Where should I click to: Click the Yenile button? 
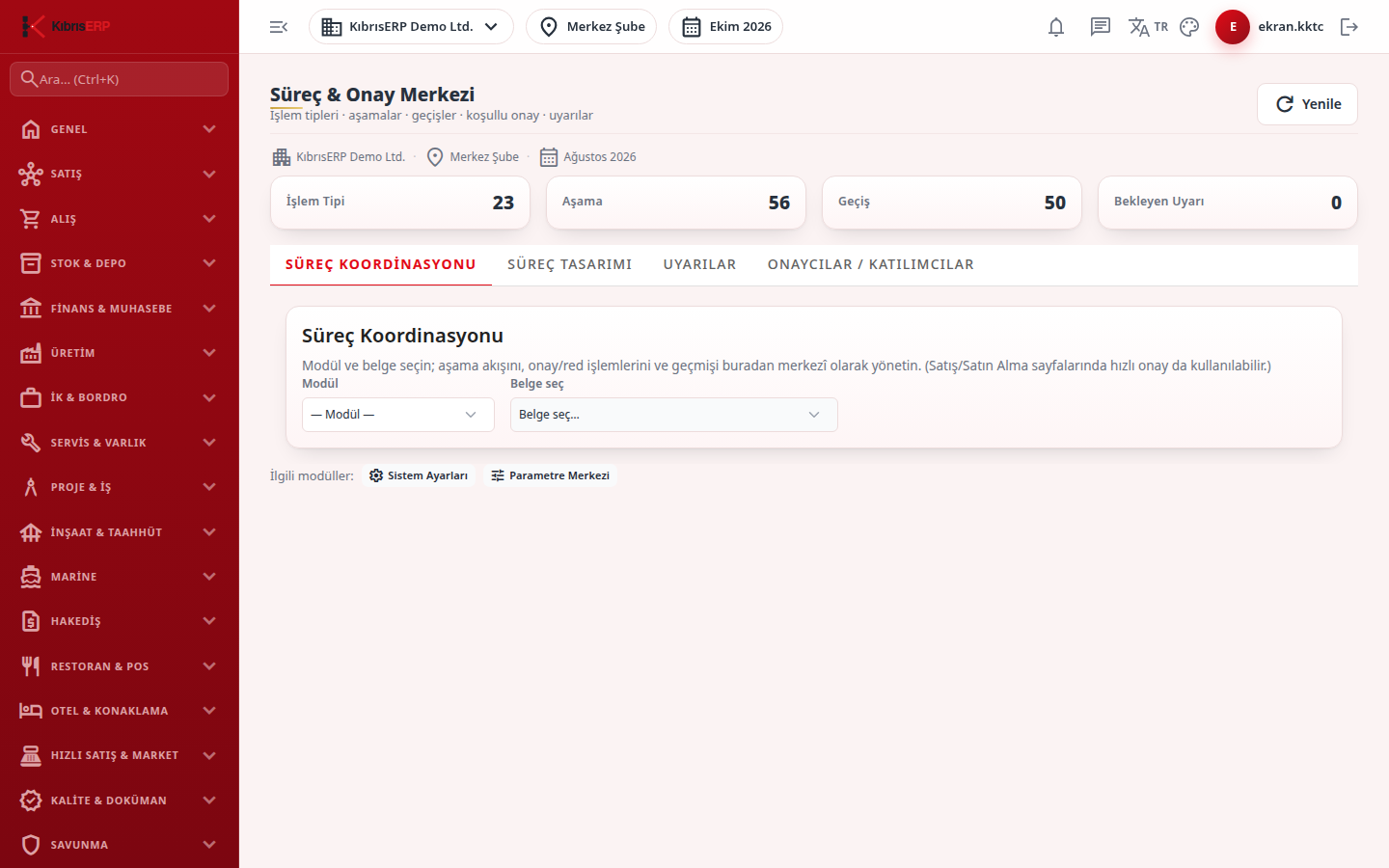point(1307,104)
